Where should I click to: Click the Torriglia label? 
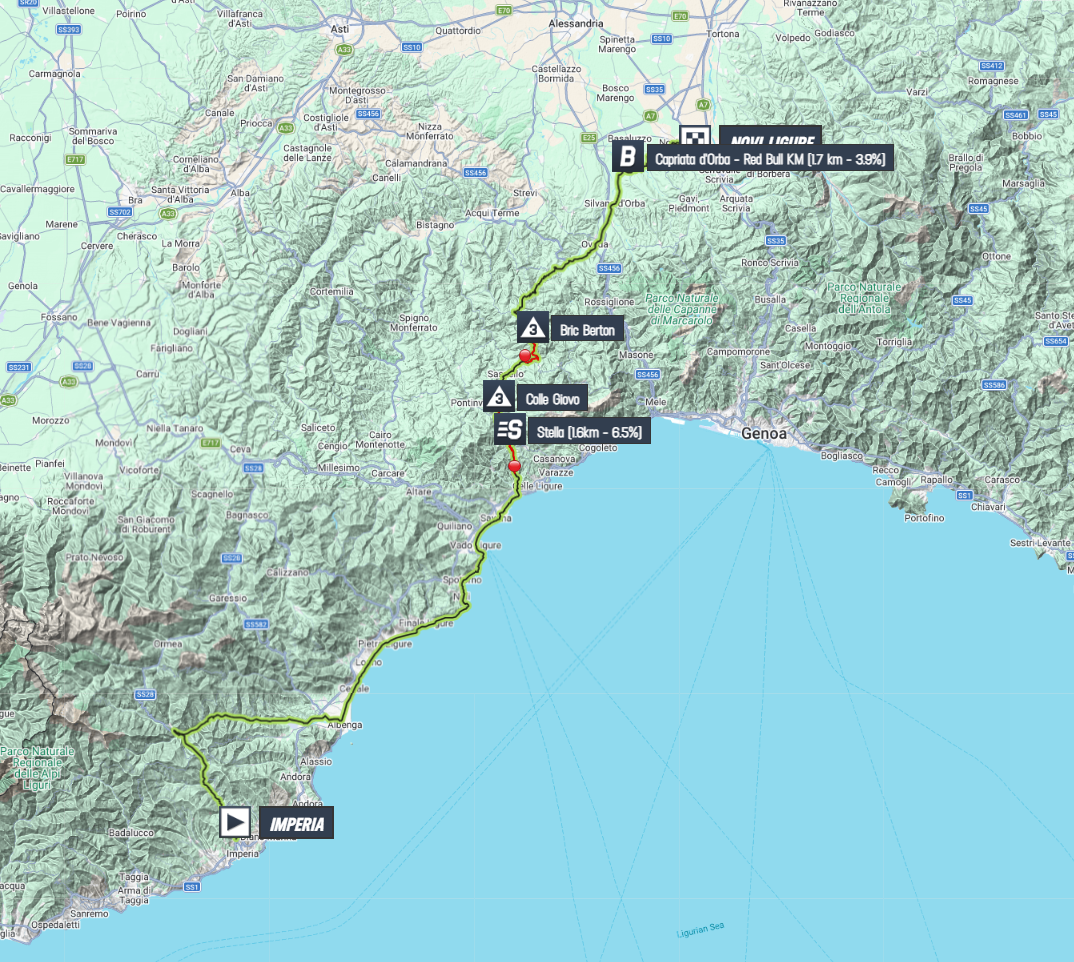pyautogui.click(x=895, y=342)
